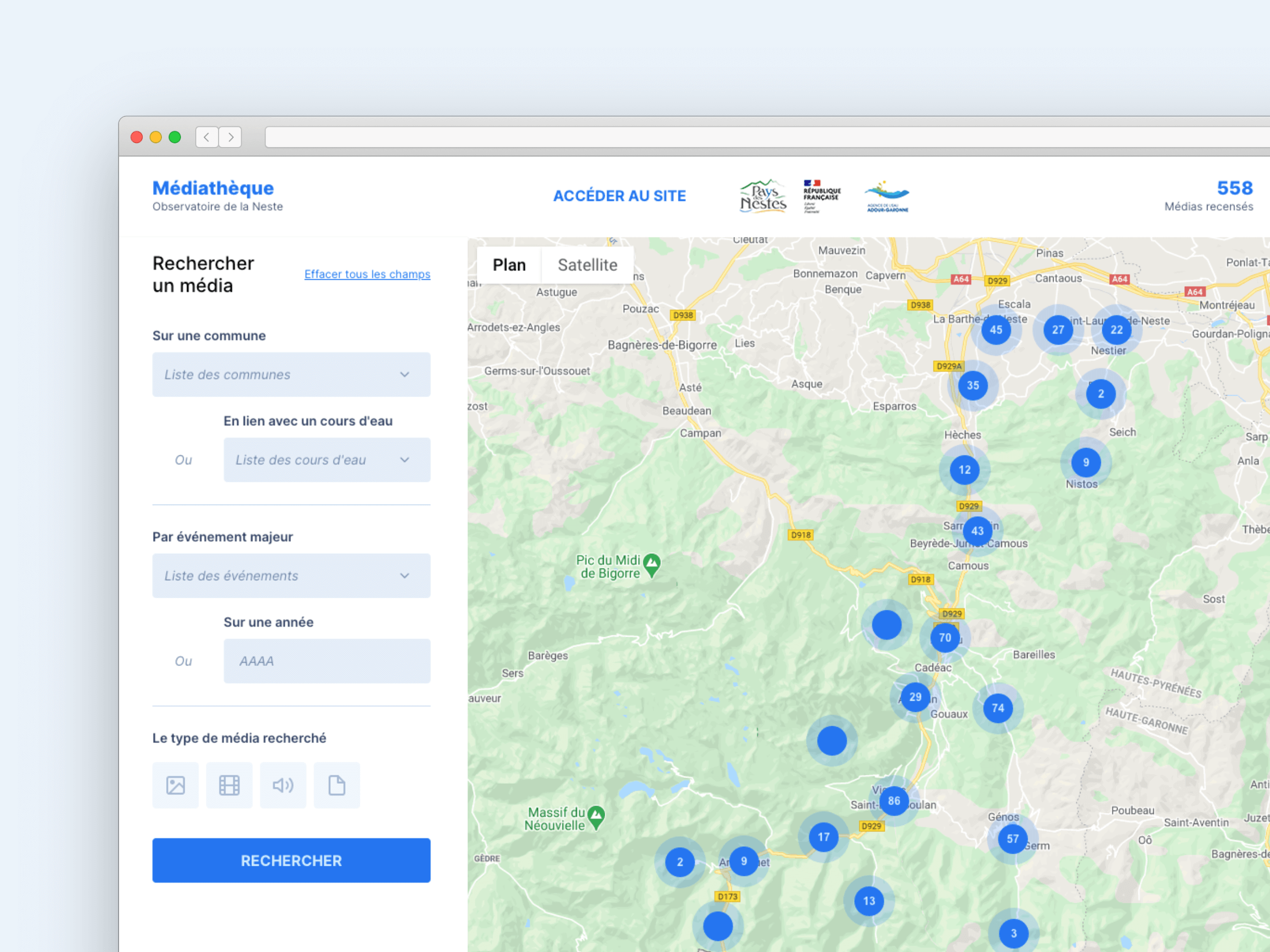Screen dimensions: 1270x952
Task: Open the map cluster marker 13
Action: [869, 901]
